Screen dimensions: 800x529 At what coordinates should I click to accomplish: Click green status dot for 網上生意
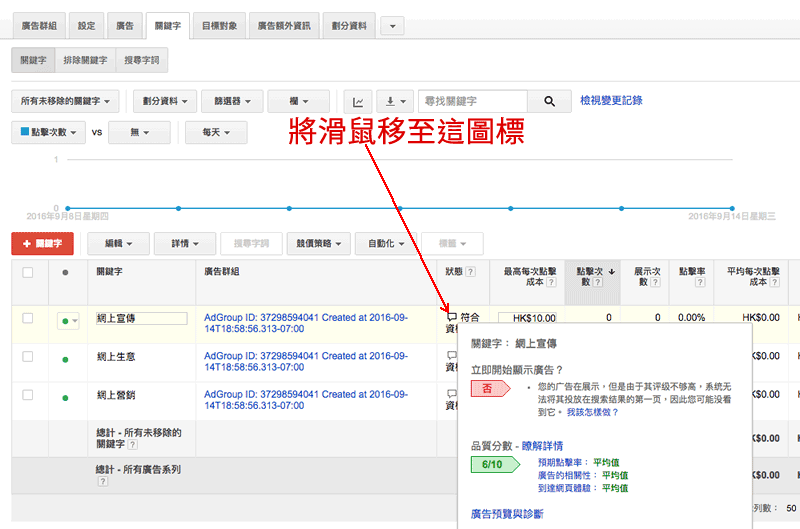[x=65, y=360]
